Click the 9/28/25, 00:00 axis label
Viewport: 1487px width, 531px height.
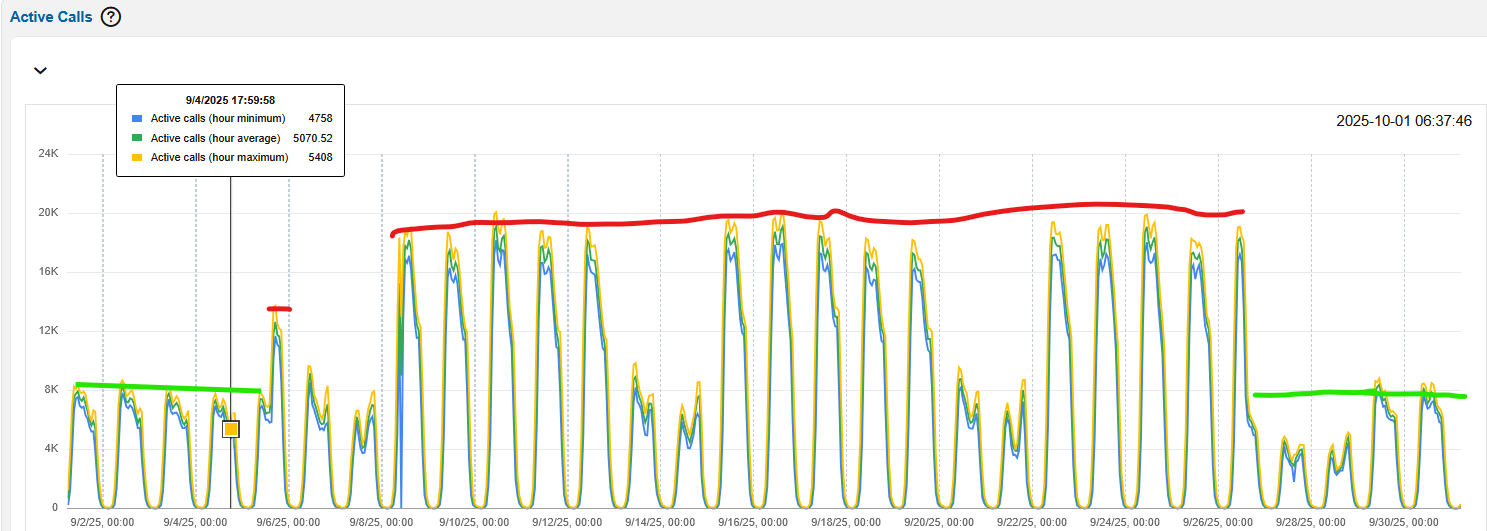[x=1311, y=522]
